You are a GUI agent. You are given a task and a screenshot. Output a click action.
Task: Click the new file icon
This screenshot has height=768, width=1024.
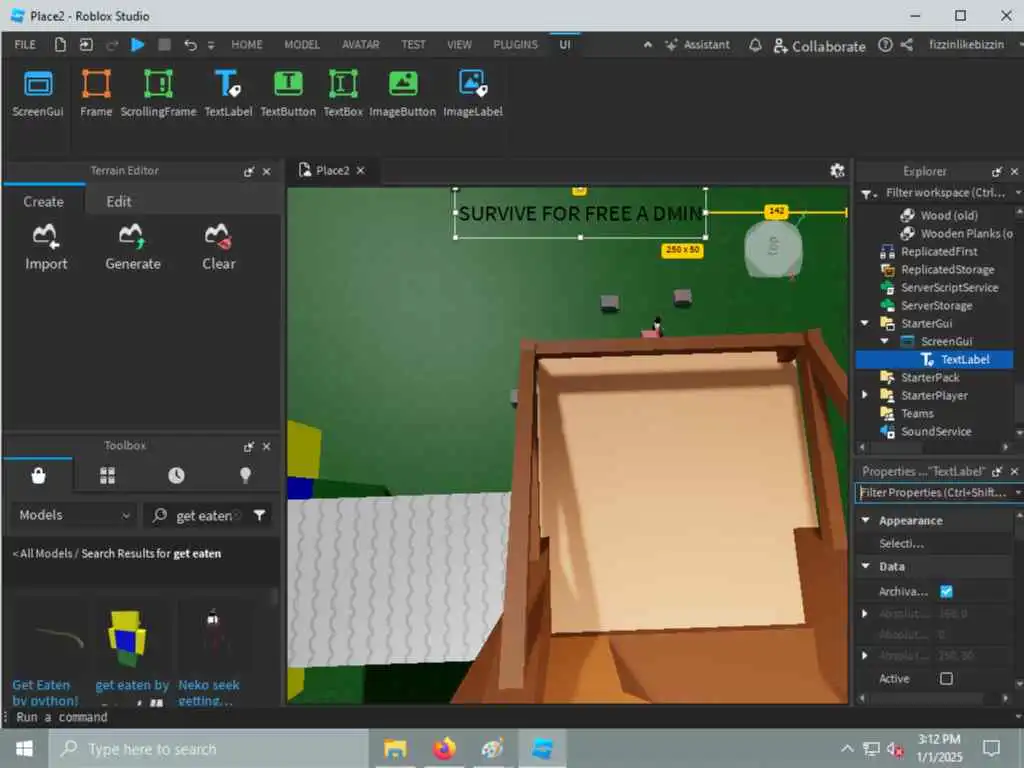(60, 44)
